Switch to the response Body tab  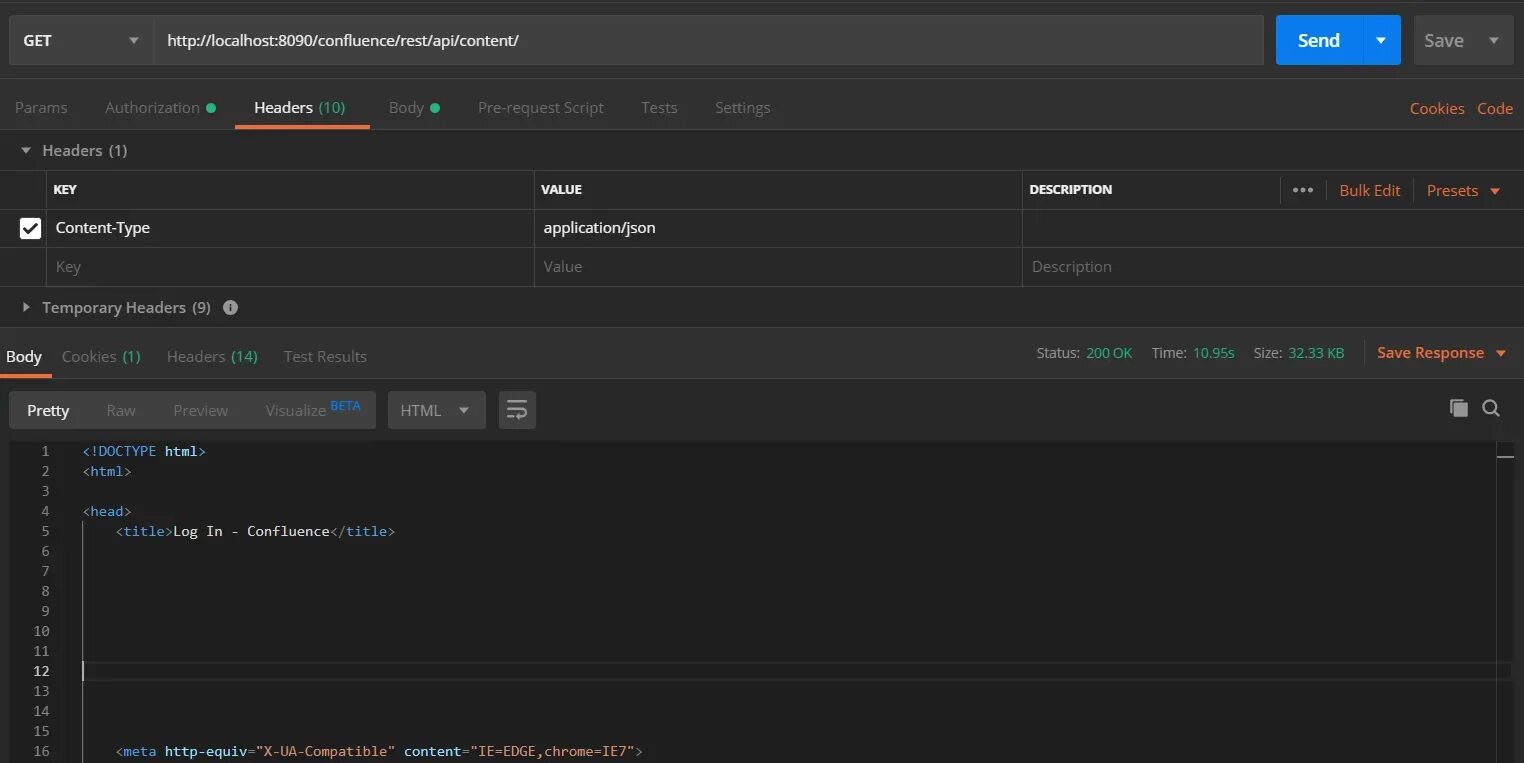click(24, 356)
